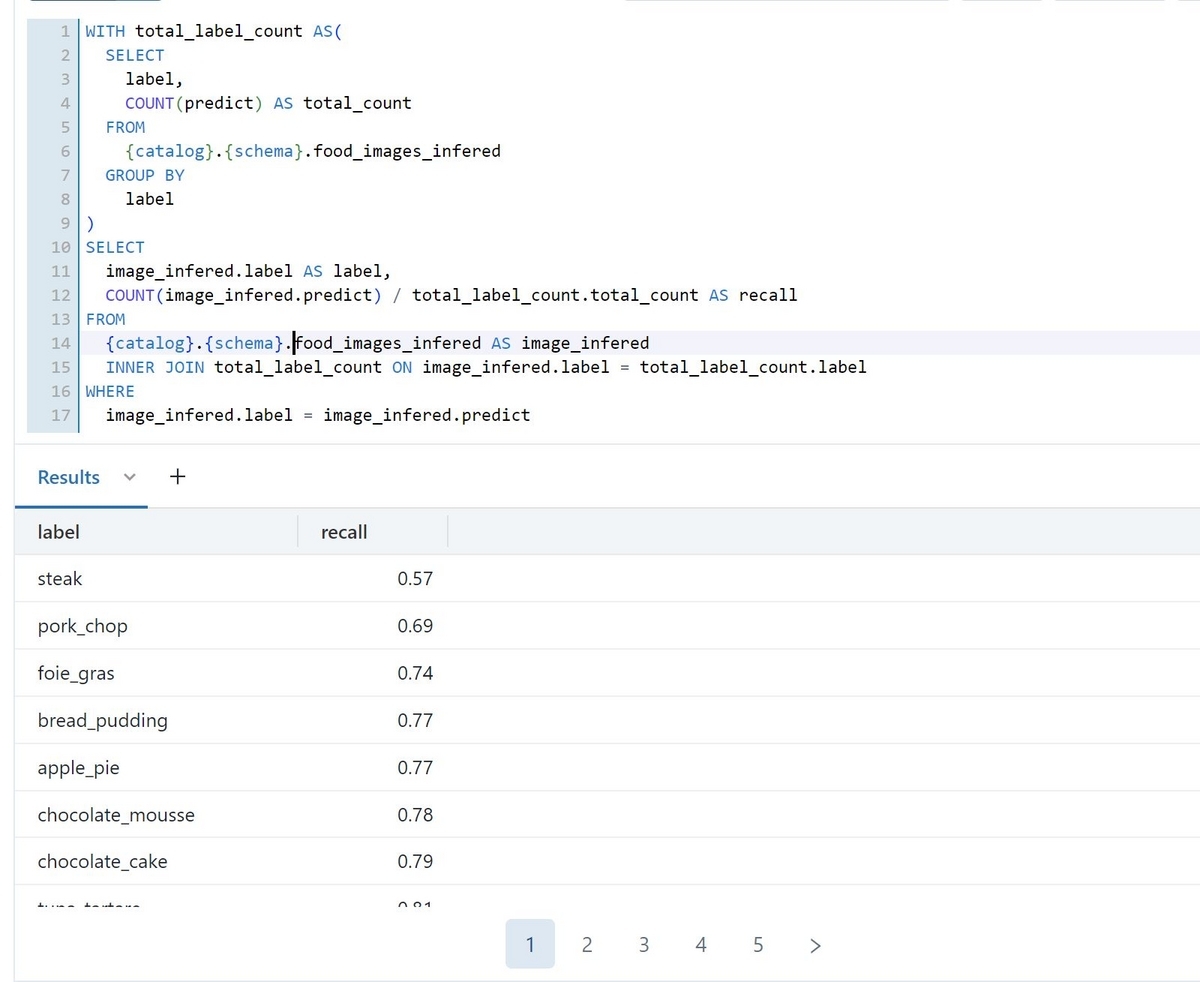Click line number 17 in the gutter
1200x982 pixels.
pyautogui.click(x=60, y=415)
